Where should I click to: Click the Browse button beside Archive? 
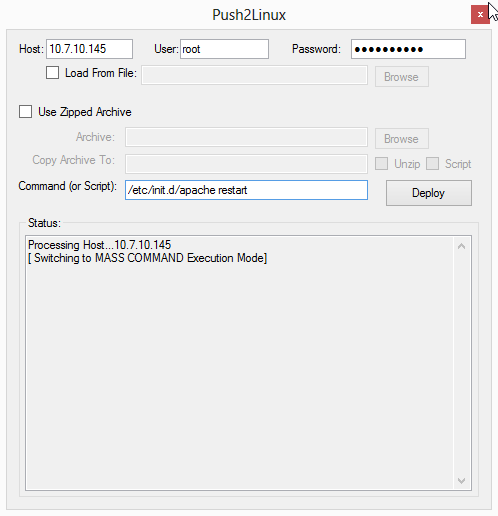tap(402, 139)
